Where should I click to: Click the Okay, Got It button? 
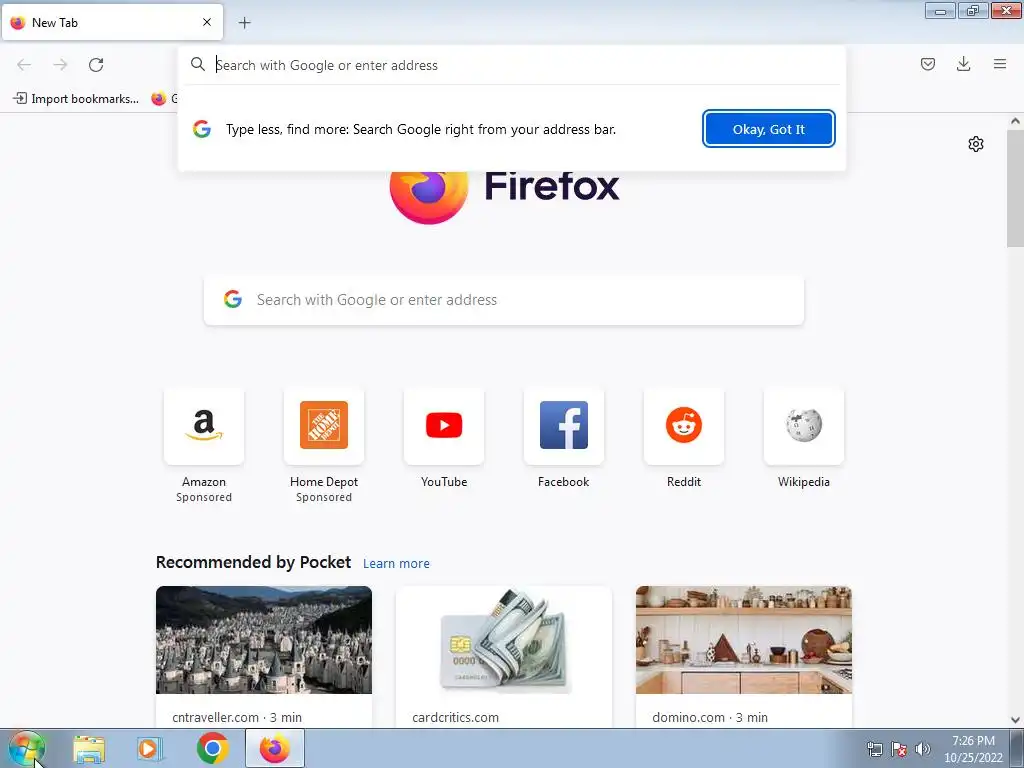tap(769, 129)
